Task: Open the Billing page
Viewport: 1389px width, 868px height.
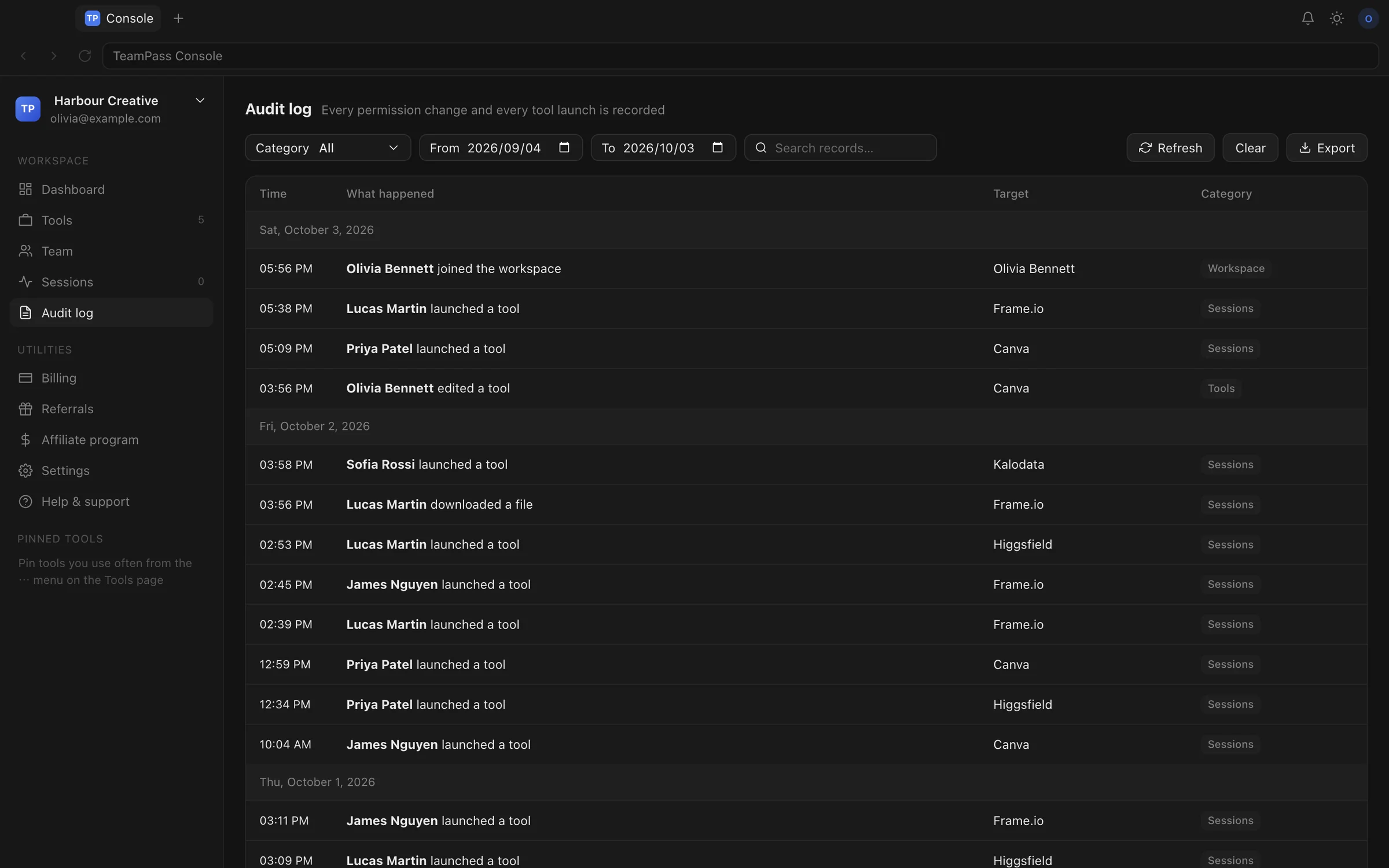Action: (111, 378)
